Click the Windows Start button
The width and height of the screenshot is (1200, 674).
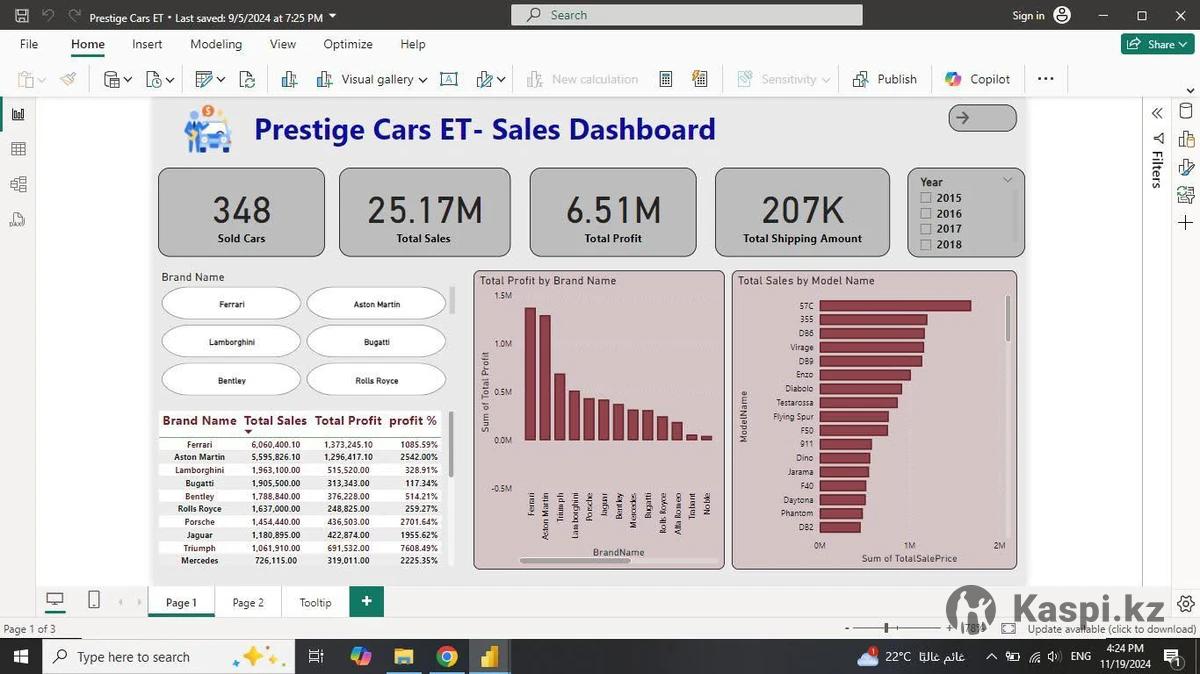[20, 657]
